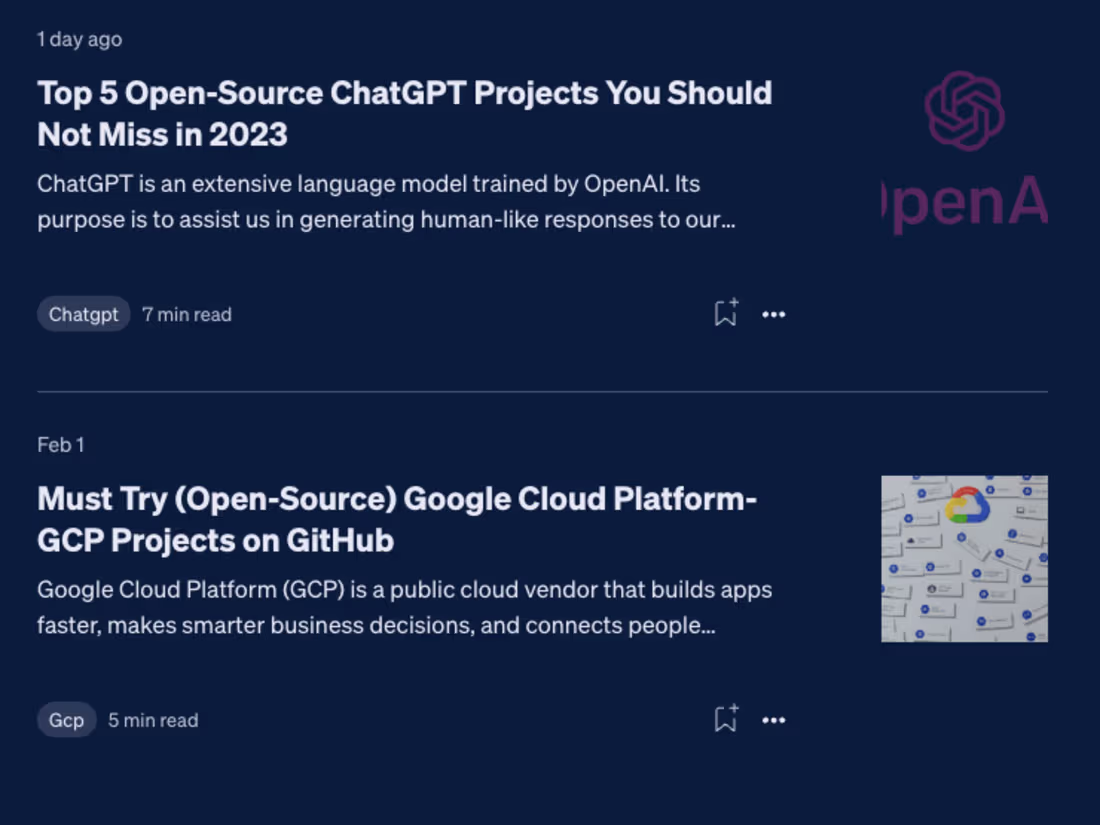Open three-dot menu for GCP article
The image size is (1100, 825).
(774, 720)
